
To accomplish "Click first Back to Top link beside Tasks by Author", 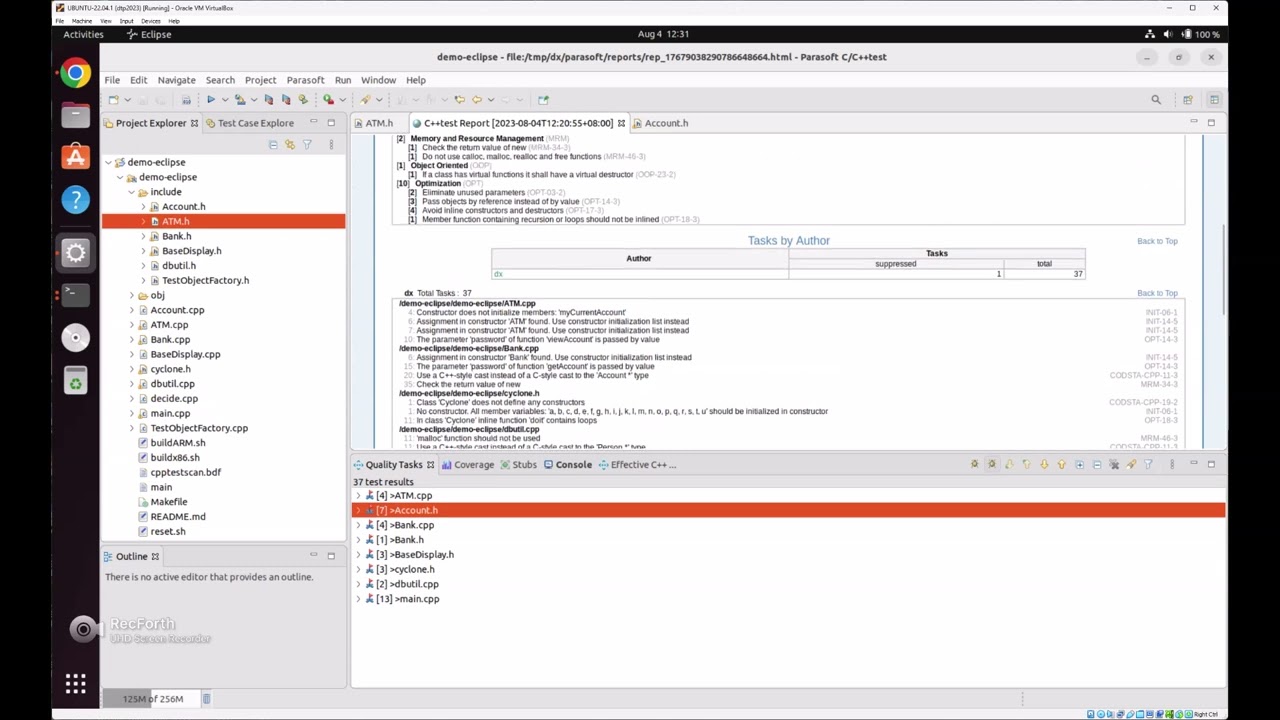I will (x=1157, y=241).
